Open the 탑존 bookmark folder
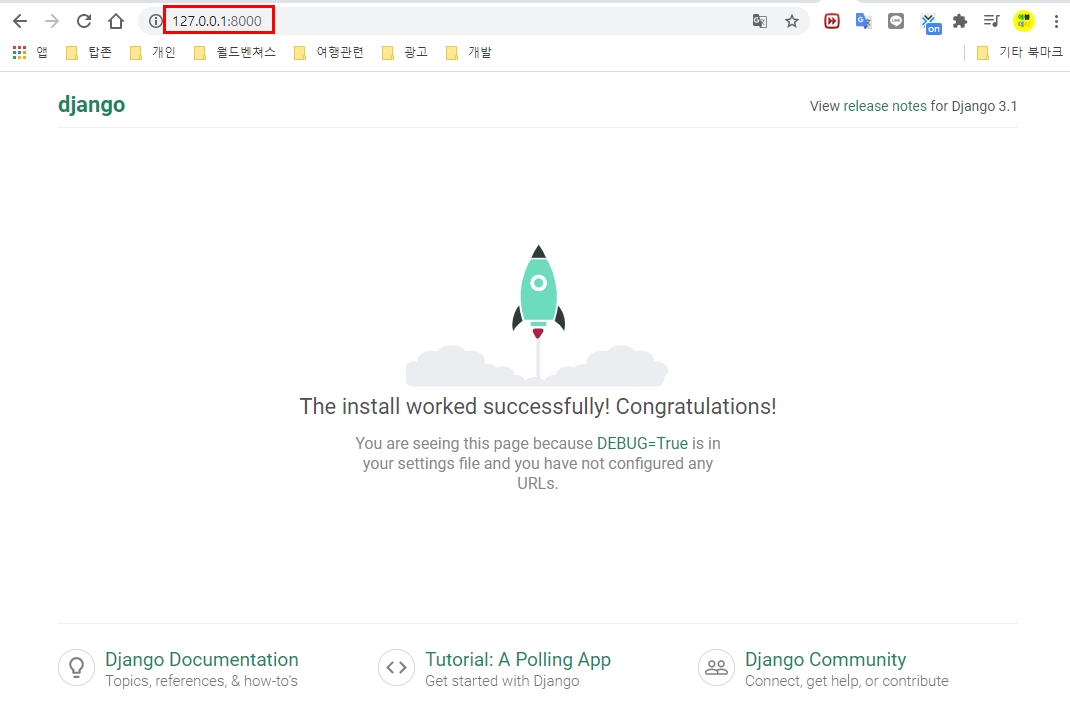1070x711 pixels. (x=89, y=53)
